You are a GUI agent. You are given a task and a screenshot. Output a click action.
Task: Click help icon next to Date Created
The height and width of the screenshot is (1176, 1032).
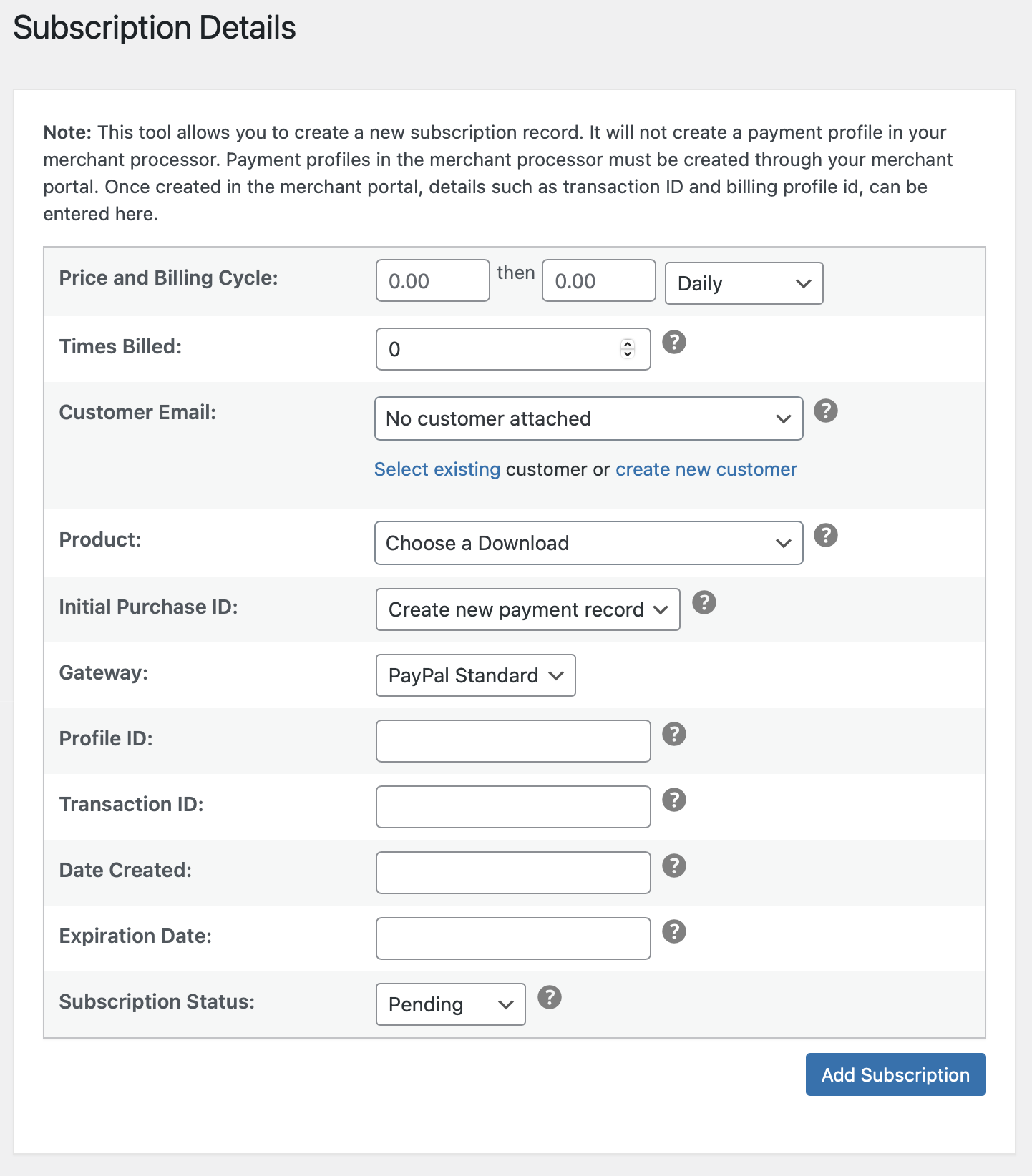pos(673,866)
